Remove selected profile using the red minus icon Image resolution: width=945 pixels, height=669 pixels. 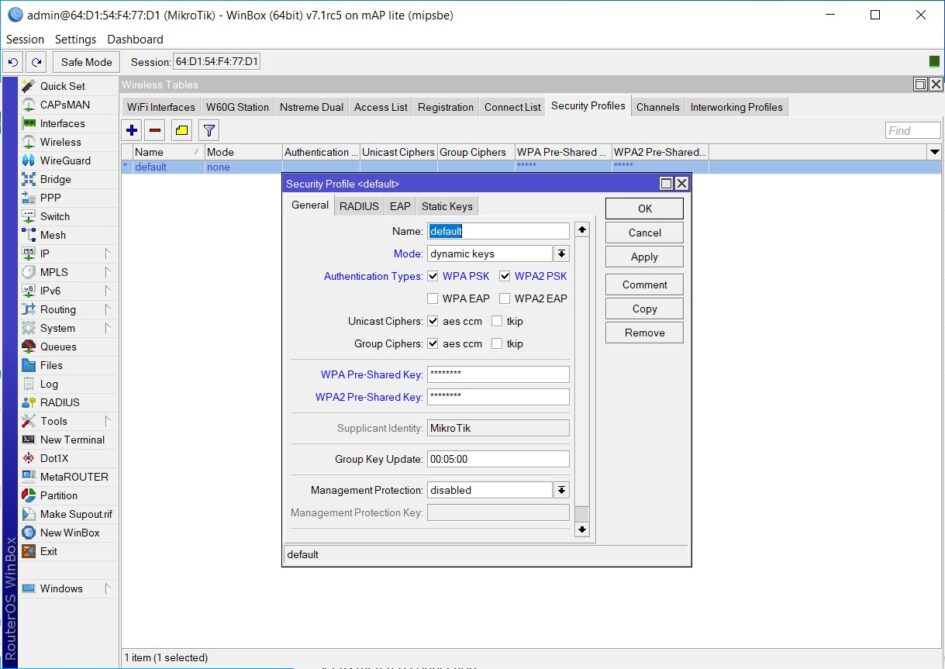coord(156,130)
